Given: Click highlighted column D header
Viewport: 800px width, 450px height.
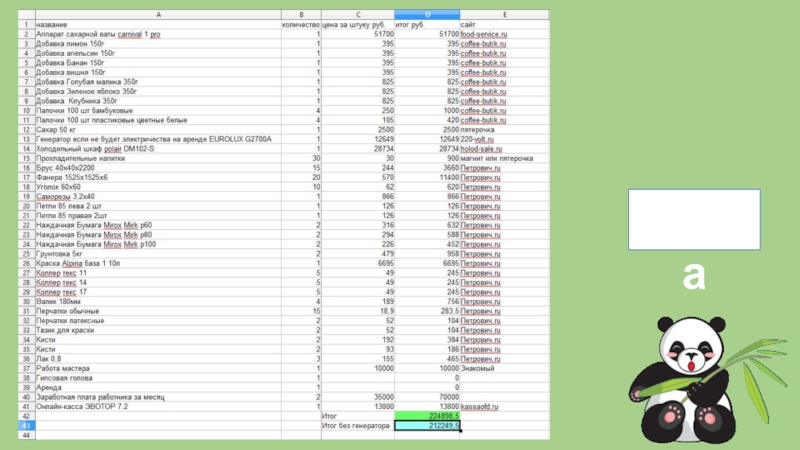Looking at the screenshot, I should tap(427, 14).
